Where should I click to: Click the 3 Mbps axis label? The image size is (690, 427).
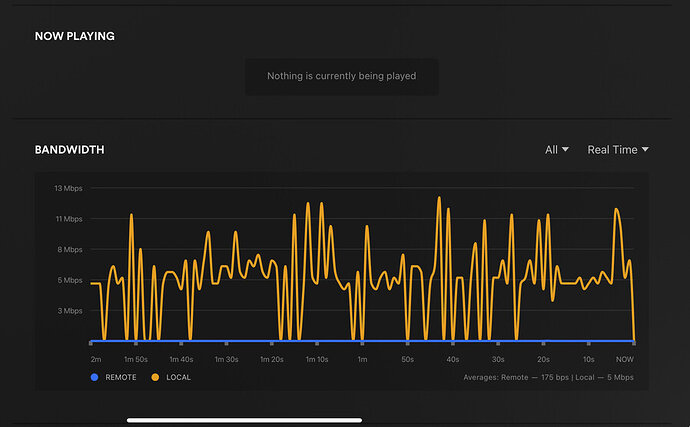pyautogui.click(x=70, y=311)
